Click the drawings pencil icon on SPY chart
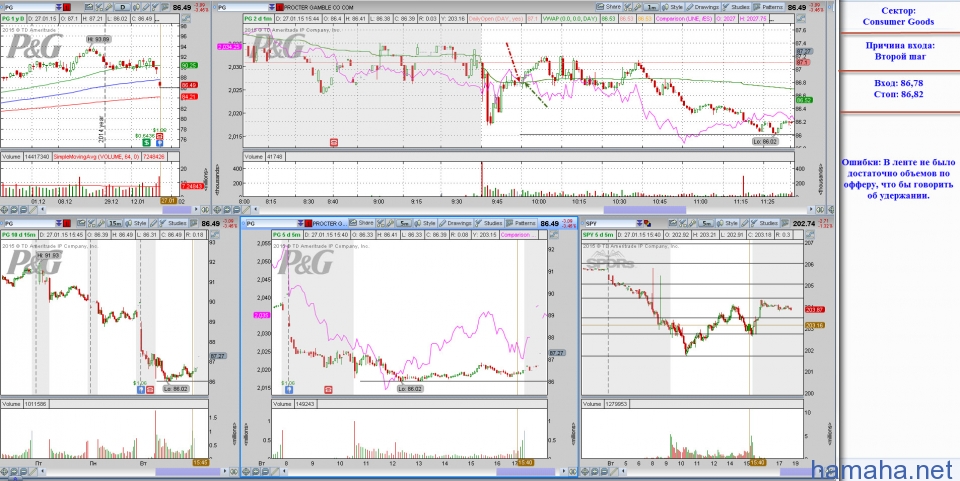 (744, 223)
